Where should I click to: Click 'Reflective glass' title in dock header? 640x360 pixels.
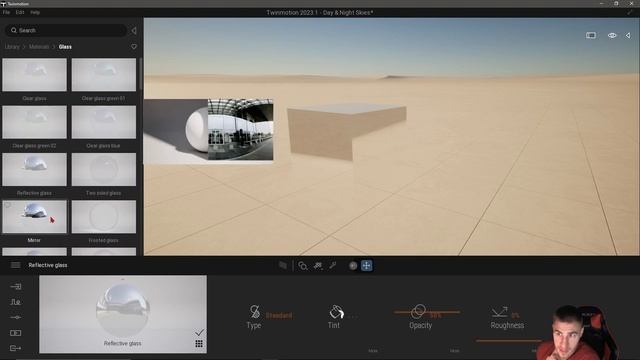point(48,265)
